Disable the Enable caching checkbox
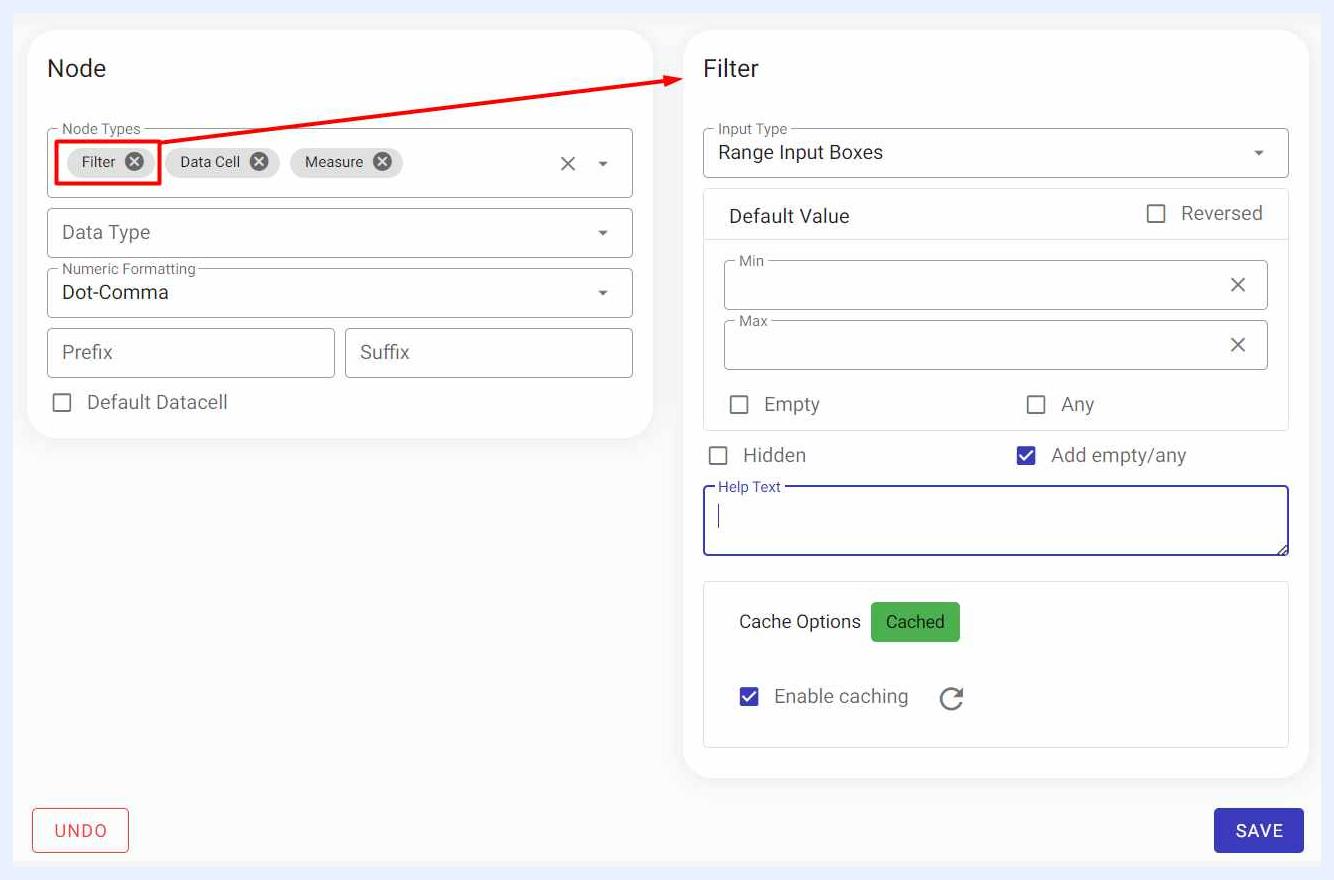The width and height of the screenshot is (1334, 880). [749, 697]
